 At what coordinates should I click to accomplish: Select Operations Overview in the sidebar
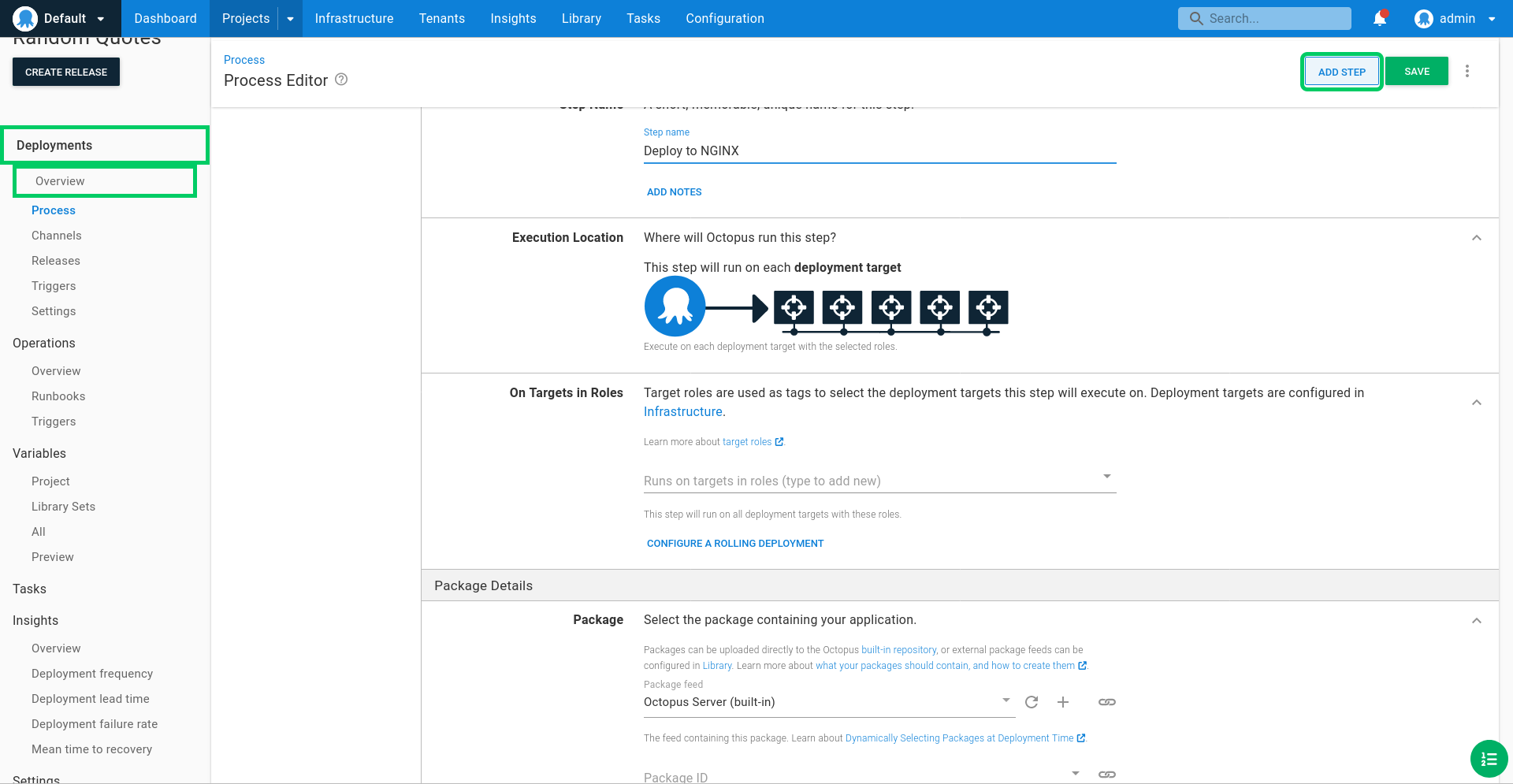(x=56, y=371)
